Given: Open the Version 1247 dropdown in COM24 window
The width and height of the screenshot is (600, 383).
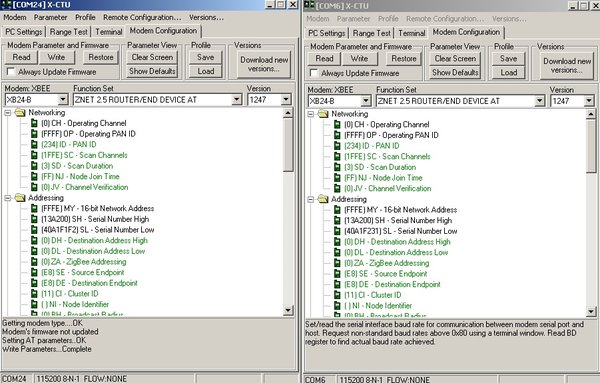Looking at the screenshot, I should pyautogui.click(x=286, y=100).
